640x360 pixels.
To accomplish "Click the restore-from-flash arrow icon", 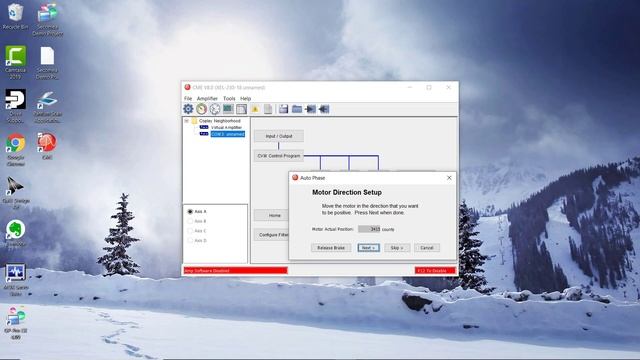I will pos(324,109).
